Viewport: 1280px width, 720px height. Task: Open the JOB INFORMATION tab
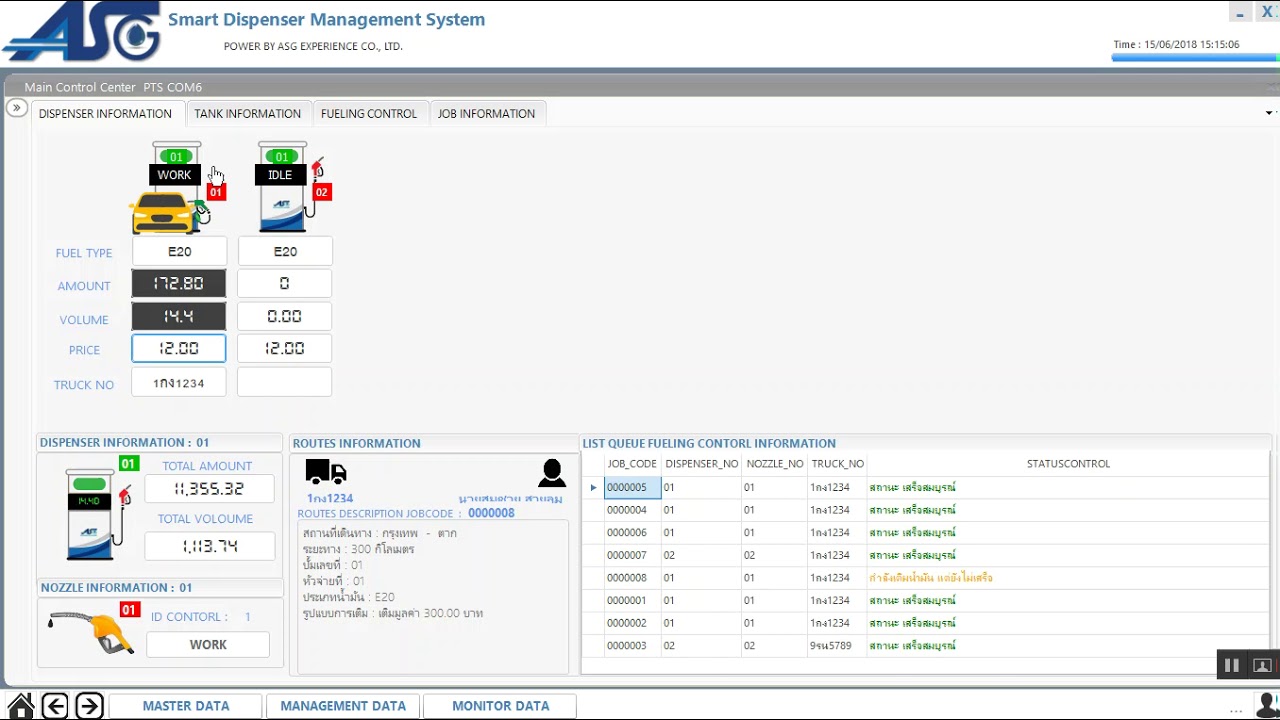(486, 114)
